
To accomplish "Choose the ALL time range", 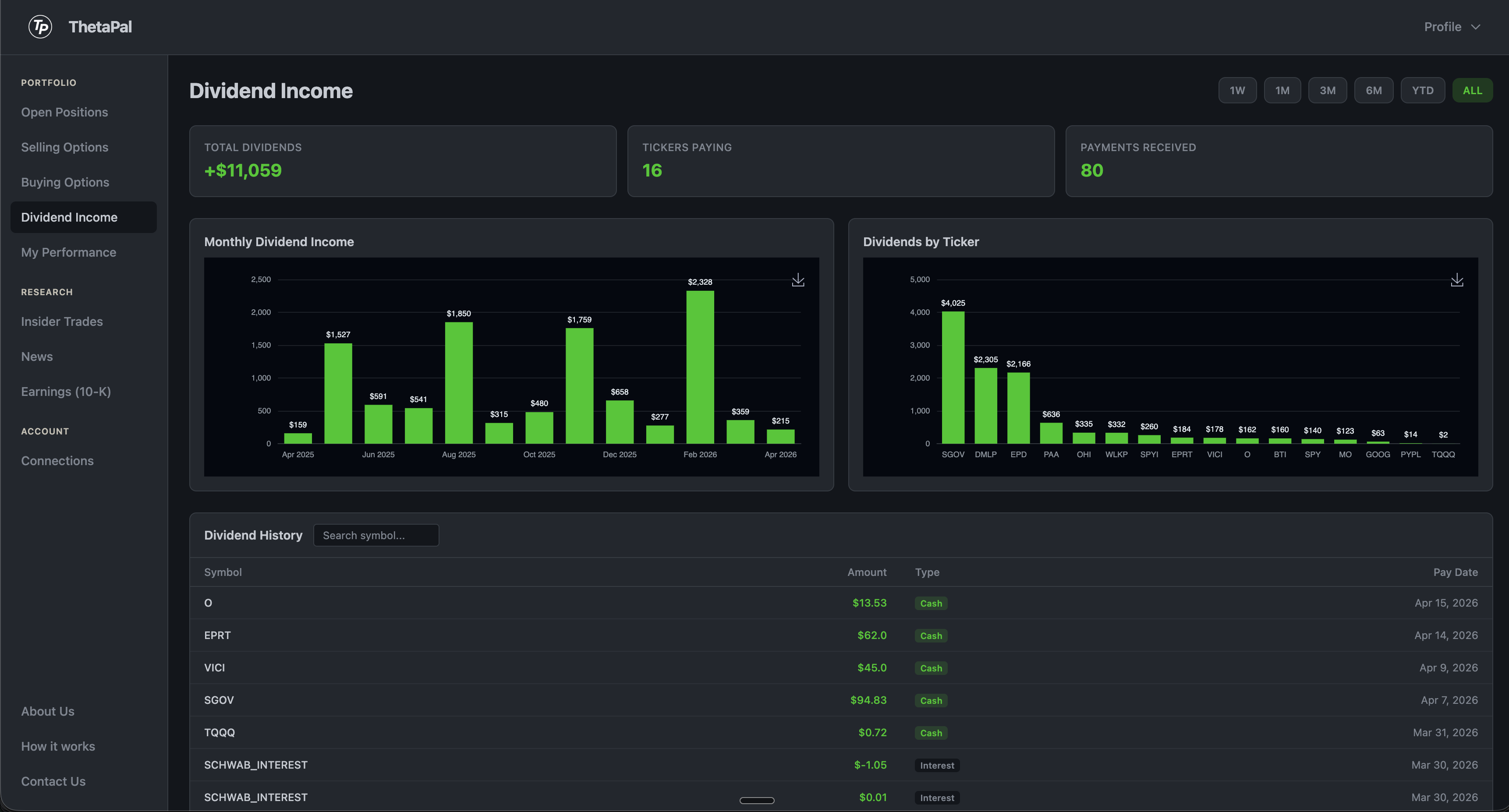I will click(1472, 90).
